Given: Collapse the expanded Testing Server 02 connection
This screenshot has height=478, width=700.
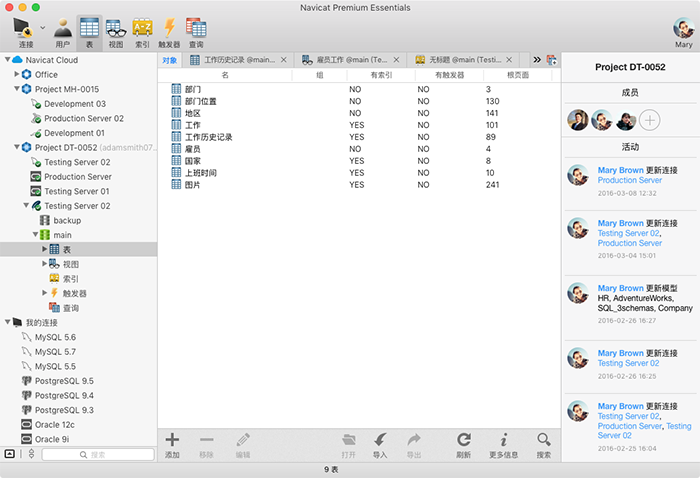Looking at the screenshot, I should tap(26, 205).
